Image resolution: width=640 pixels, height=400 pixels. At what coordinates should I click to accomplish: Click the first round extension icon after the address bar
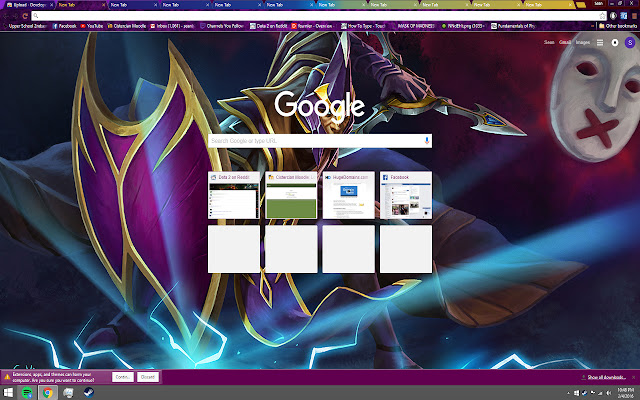613,16
